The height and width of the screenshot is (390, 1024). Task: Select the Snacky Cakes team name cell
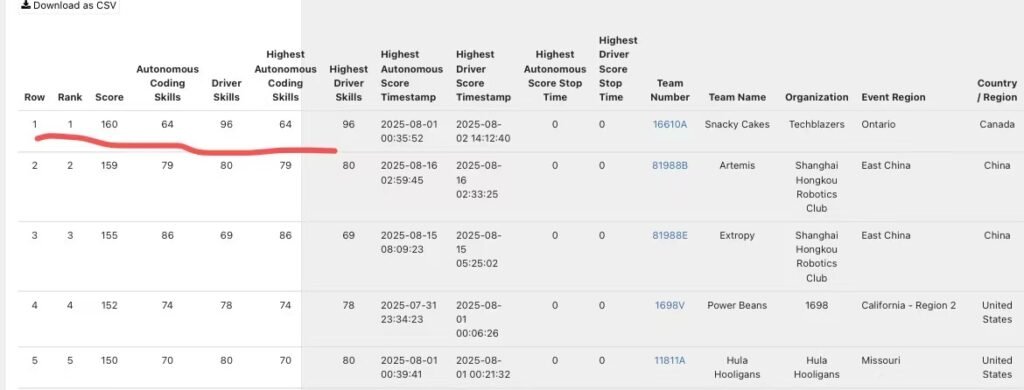click(x=737, y=124)
